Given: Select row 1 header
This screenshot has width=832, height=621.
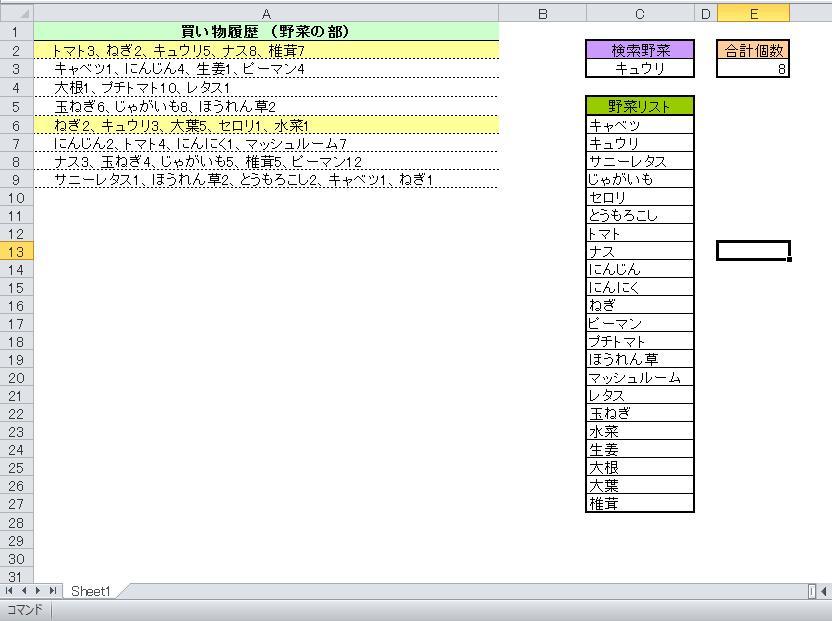Looking at the screenshot, I should pyautogui.click(x=16, y=32).
